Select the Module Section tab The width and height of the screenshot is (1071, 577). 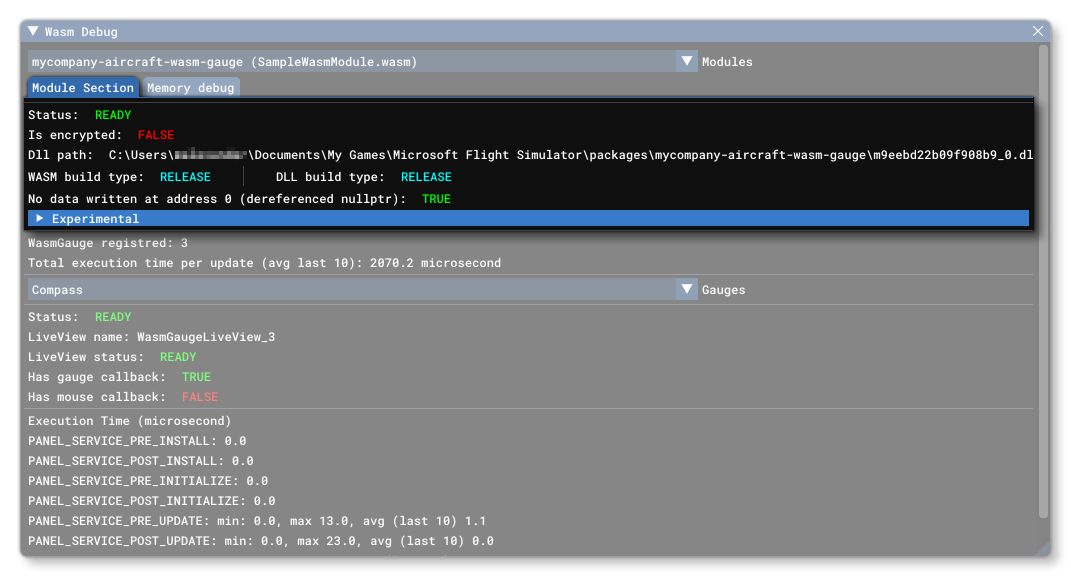click(x=82, y=87)
